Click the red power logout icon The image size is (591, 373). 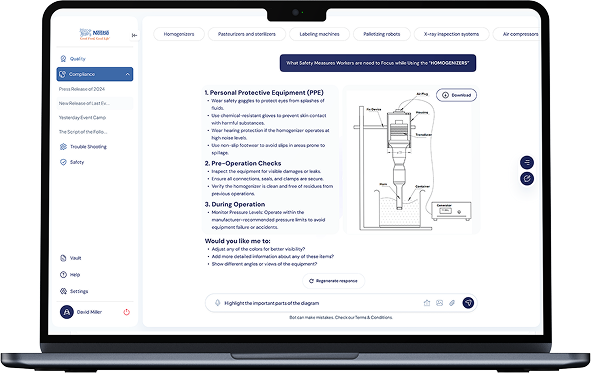(127, 312)
